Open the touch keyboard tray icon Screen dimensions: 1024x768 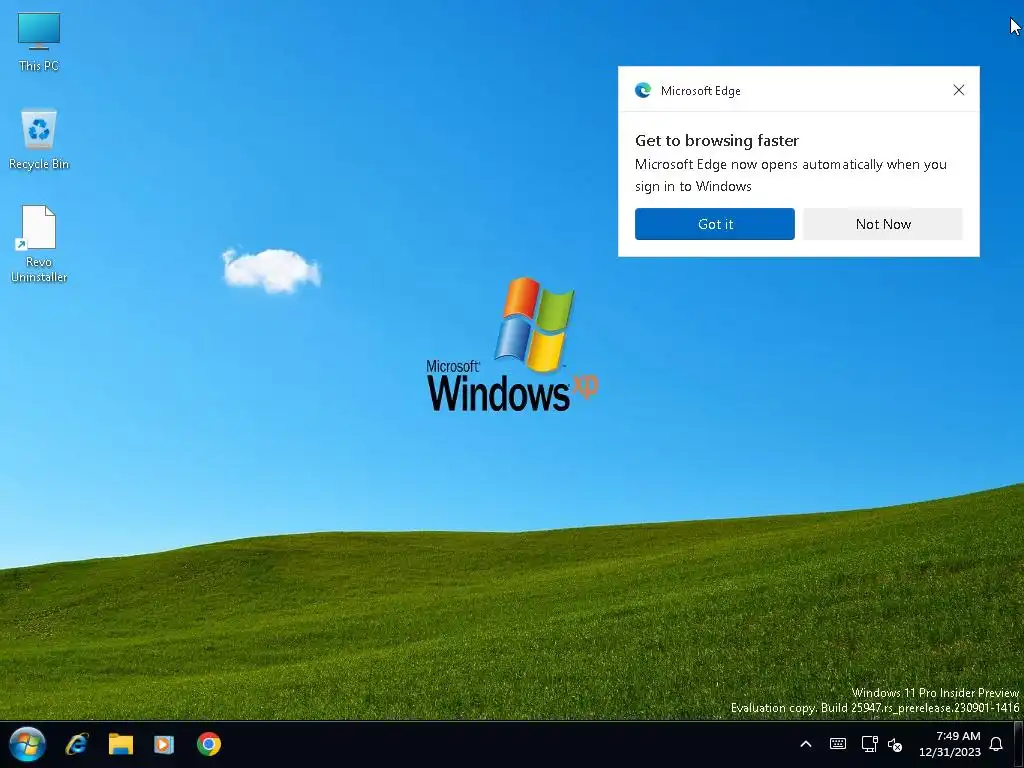tap(838, 744)
